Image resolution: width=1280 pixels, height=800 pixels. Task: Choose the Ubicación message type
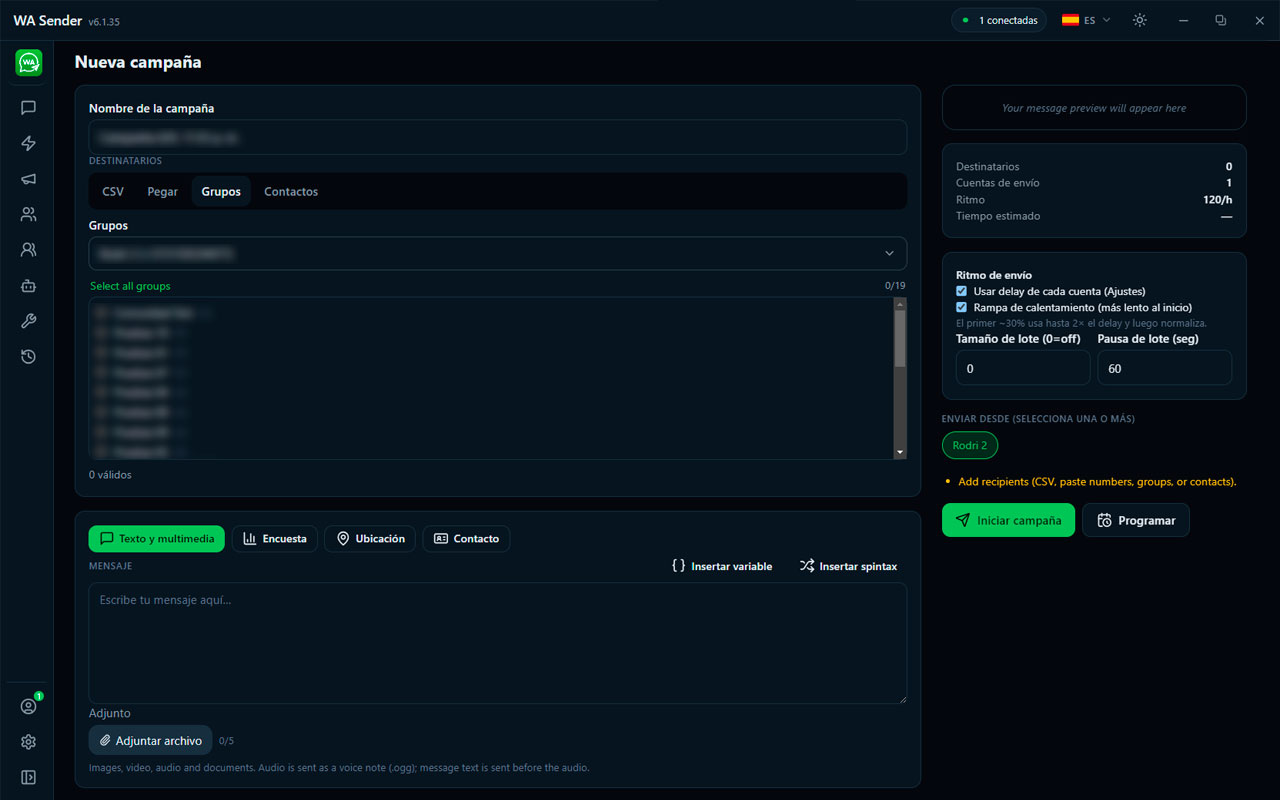click(x=370, y=539)
